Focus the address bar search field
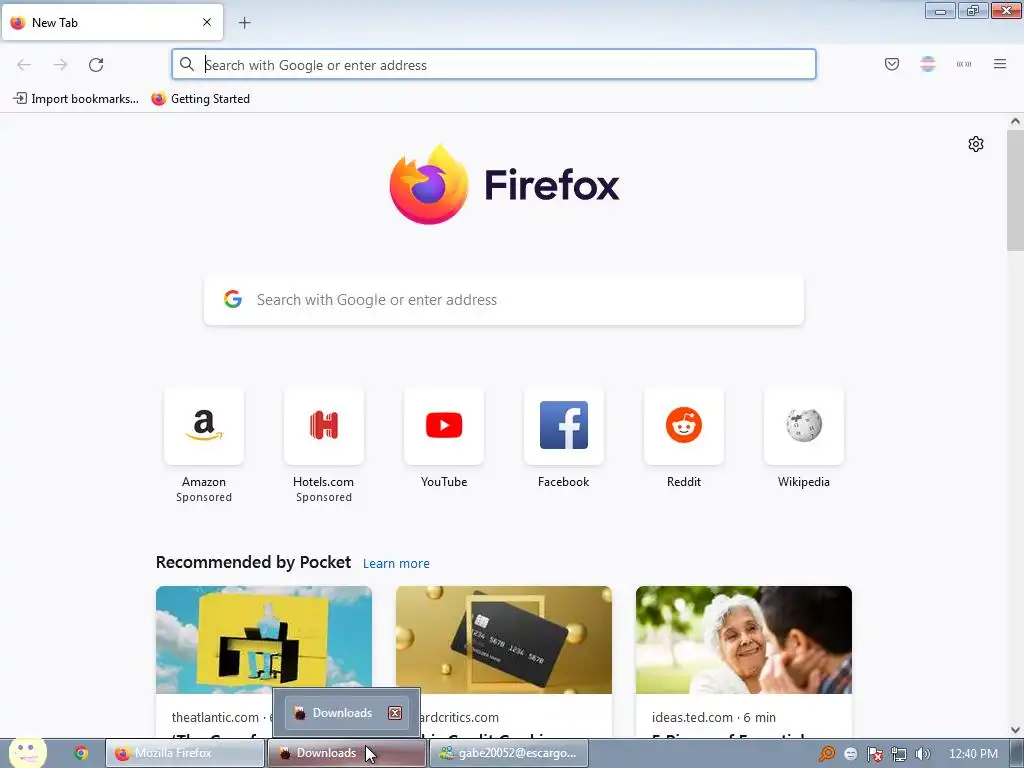This screenshot has width=1024, height=768. [x=494, y=65]
